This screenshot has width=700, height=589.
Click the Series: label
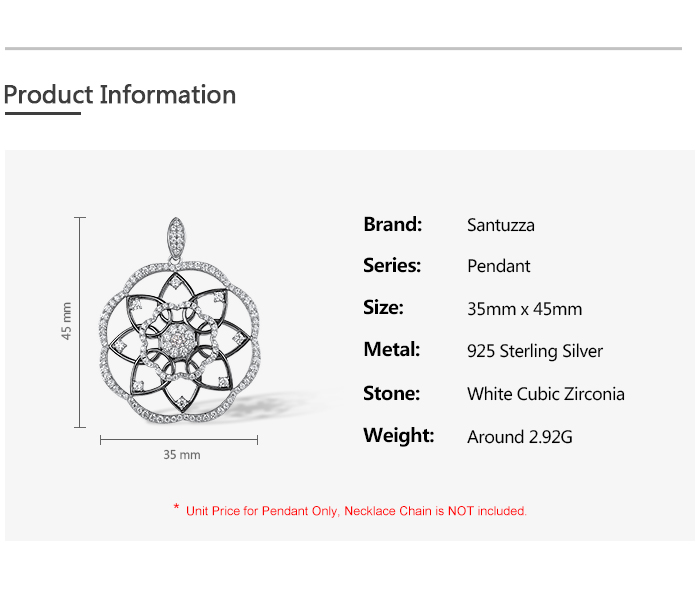click(392, 265)
